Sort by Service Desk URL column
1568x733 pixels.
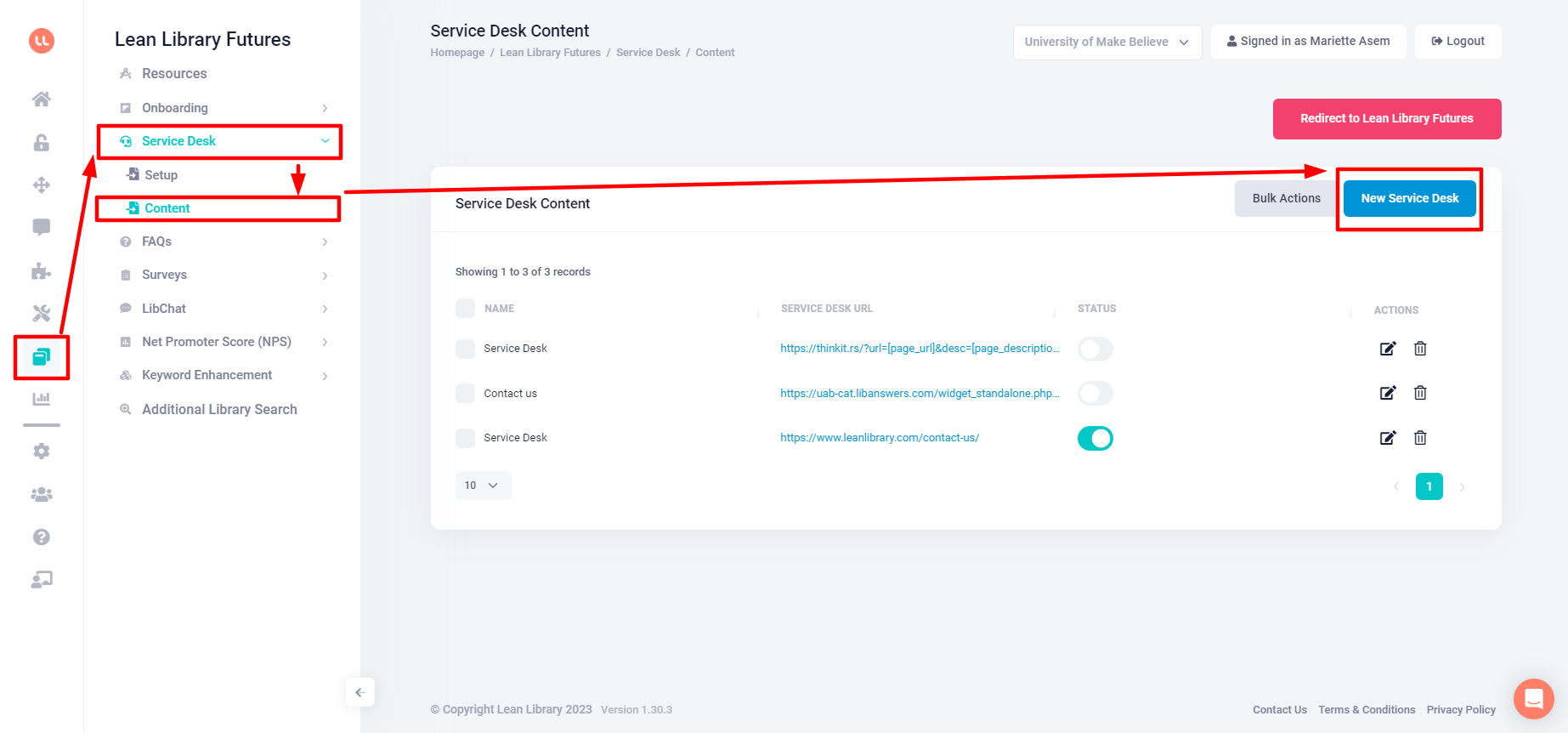(1055, 313)
